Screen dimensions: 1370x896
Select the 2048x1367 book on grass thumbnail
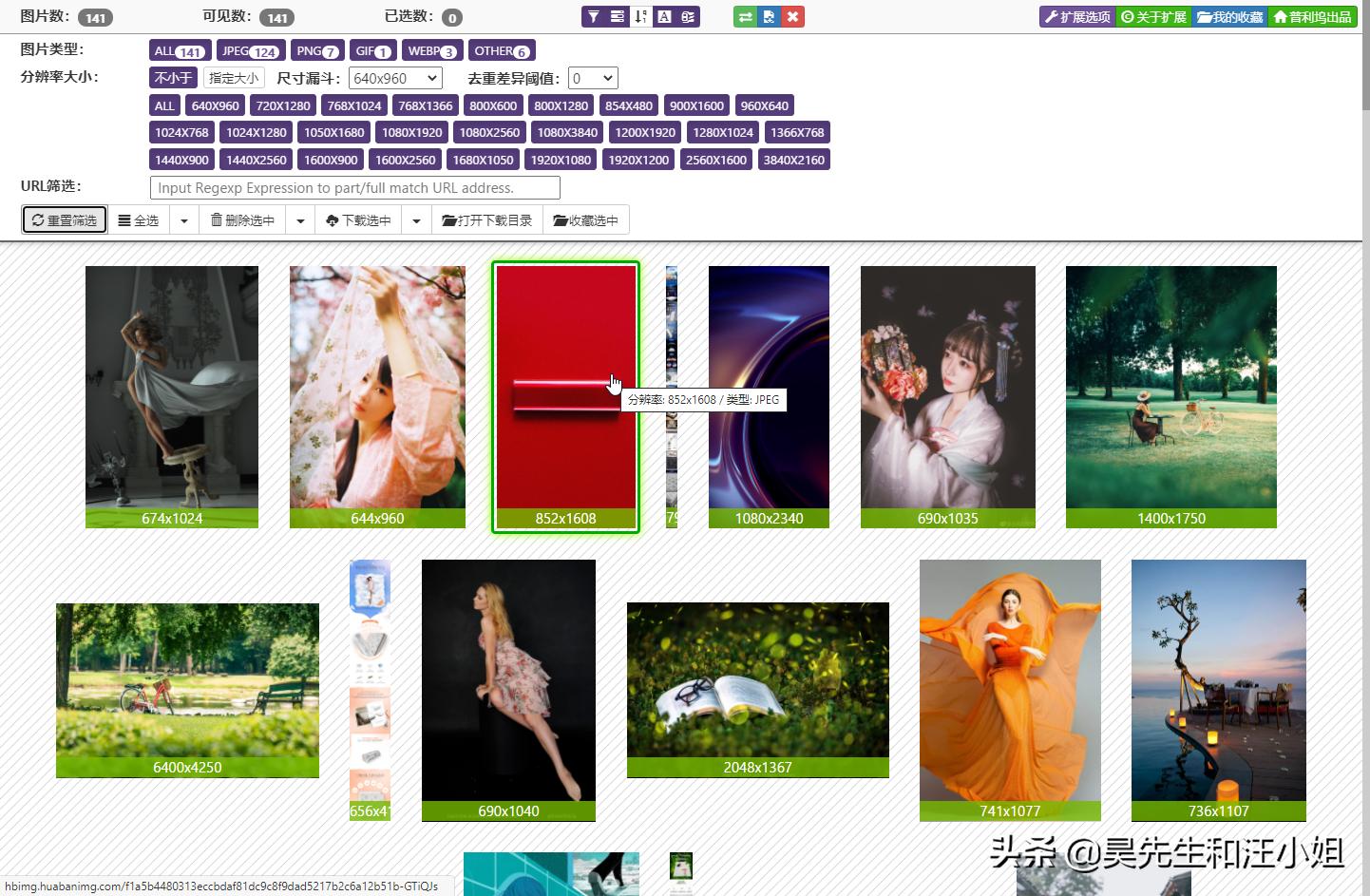point(758,690)
